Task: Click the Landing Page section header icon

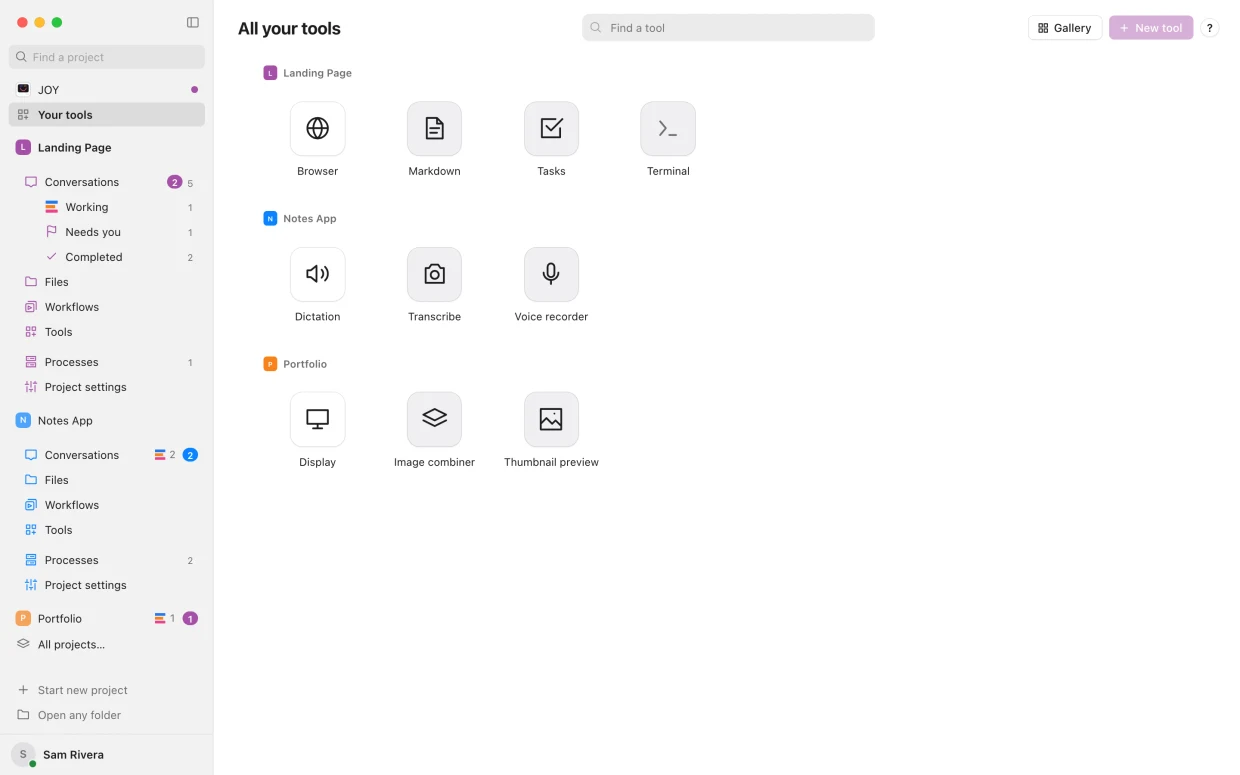Action: point(270,73)
